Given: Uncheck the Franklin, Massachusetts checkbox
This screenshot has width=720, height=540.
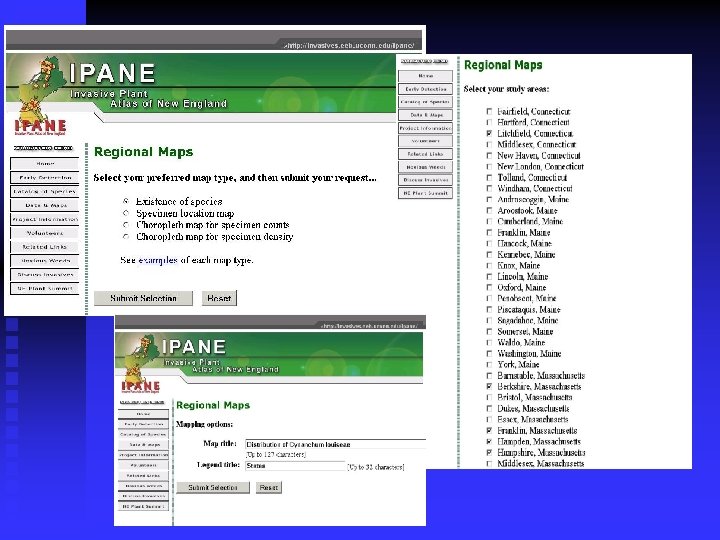Looking at the screenshot, I should (489, 431).
